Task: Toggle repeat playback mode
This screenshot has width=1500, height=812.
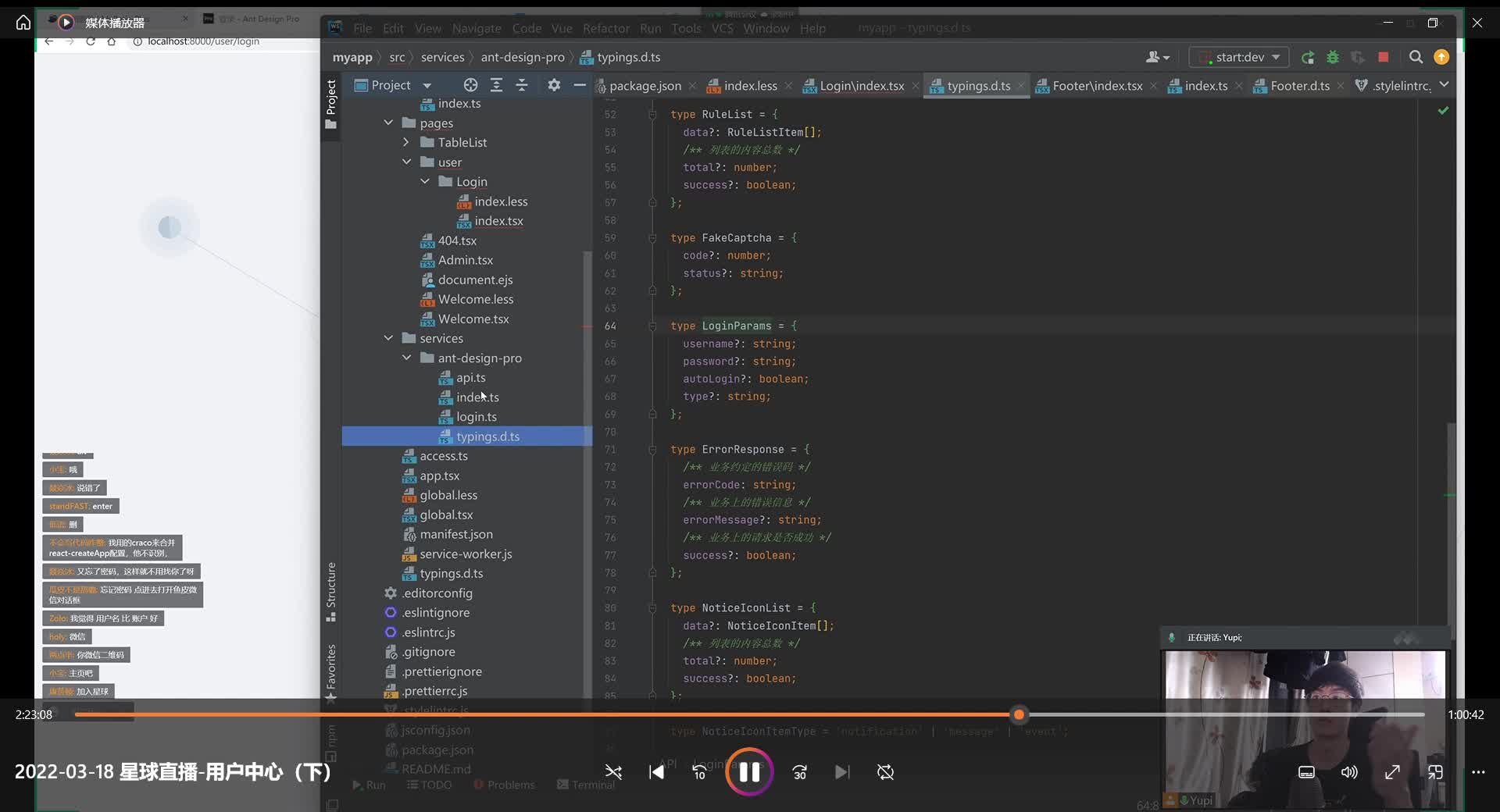Action: (885, 772)
